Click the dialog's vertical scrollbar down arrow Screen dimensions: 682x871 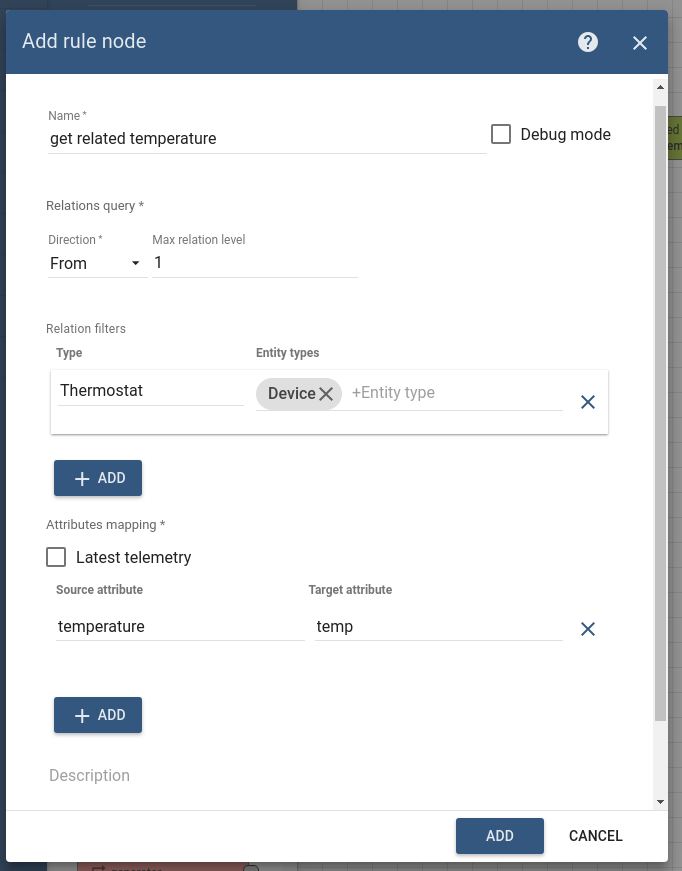[660, 802]
